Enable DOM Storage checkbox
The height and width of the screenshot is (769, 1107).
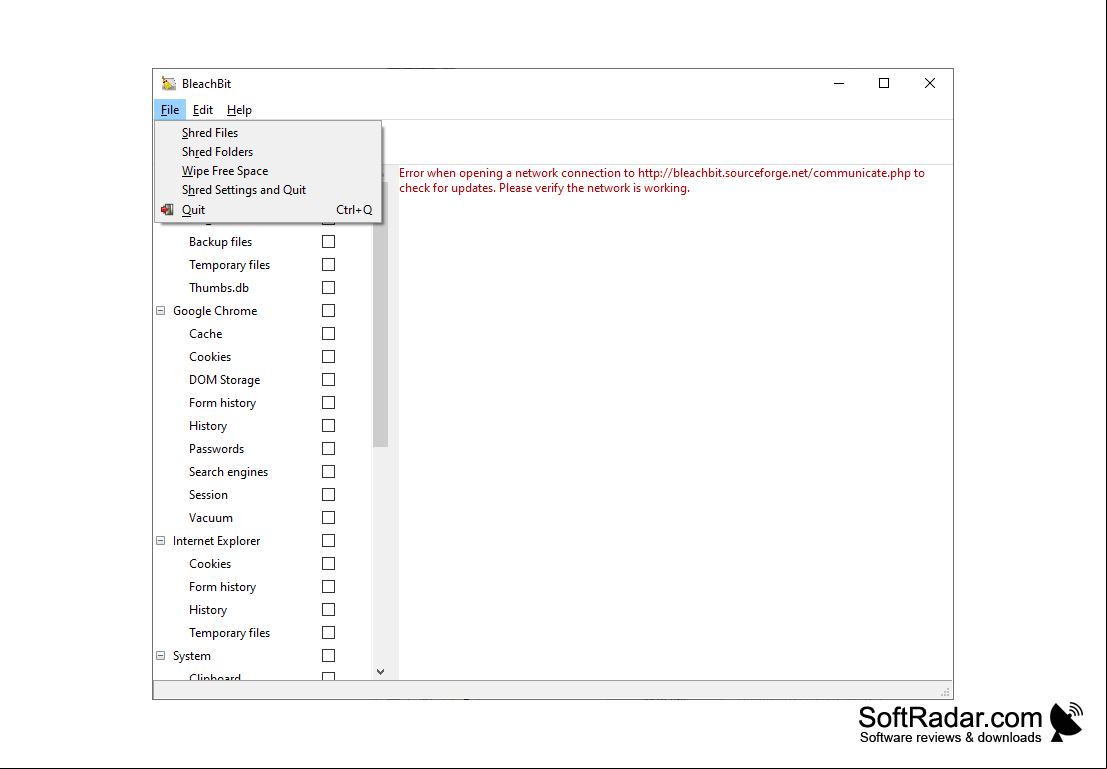pyautogui.click(x=328, y=380)
